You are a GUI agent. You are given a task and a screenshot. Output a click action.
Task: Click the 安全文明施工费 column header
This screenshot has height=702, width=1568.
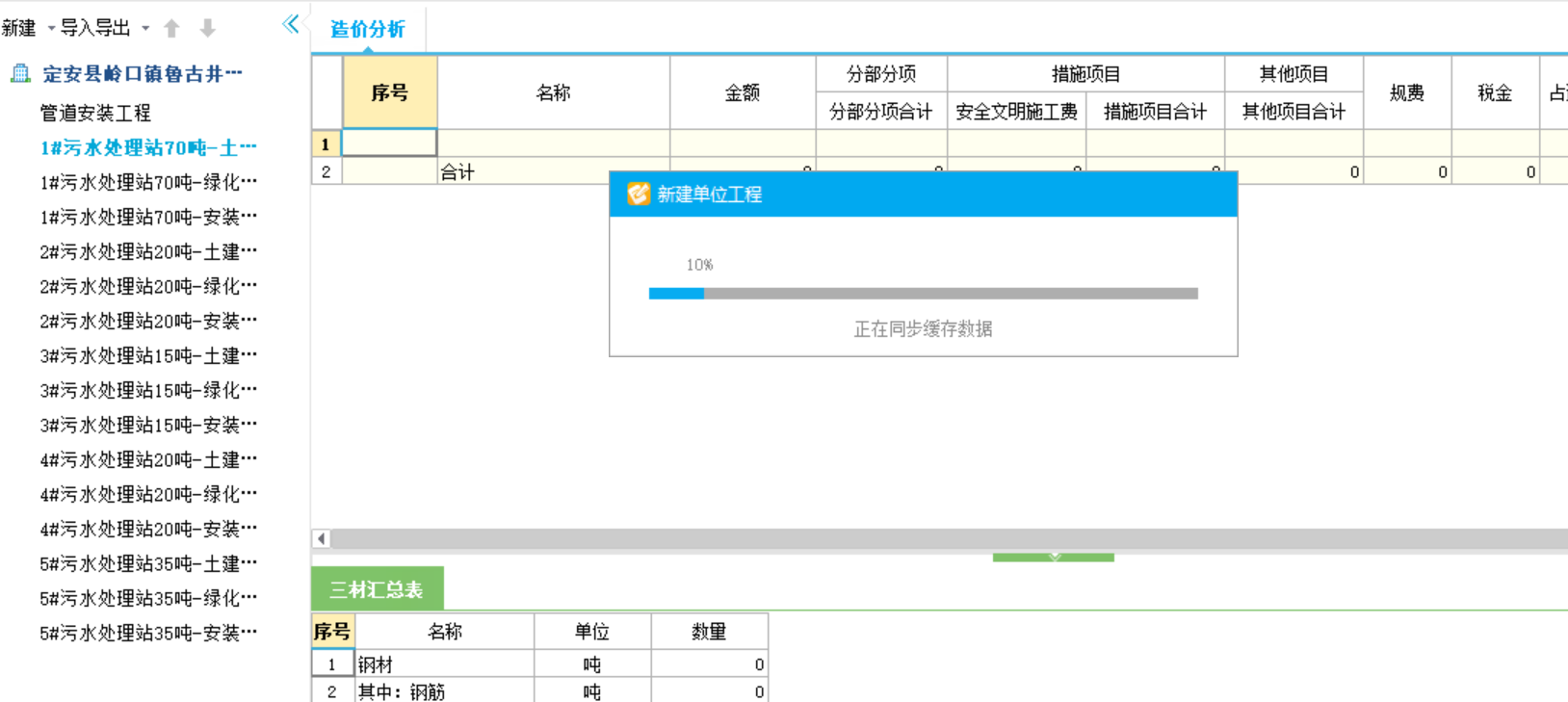click(1017, 112)
